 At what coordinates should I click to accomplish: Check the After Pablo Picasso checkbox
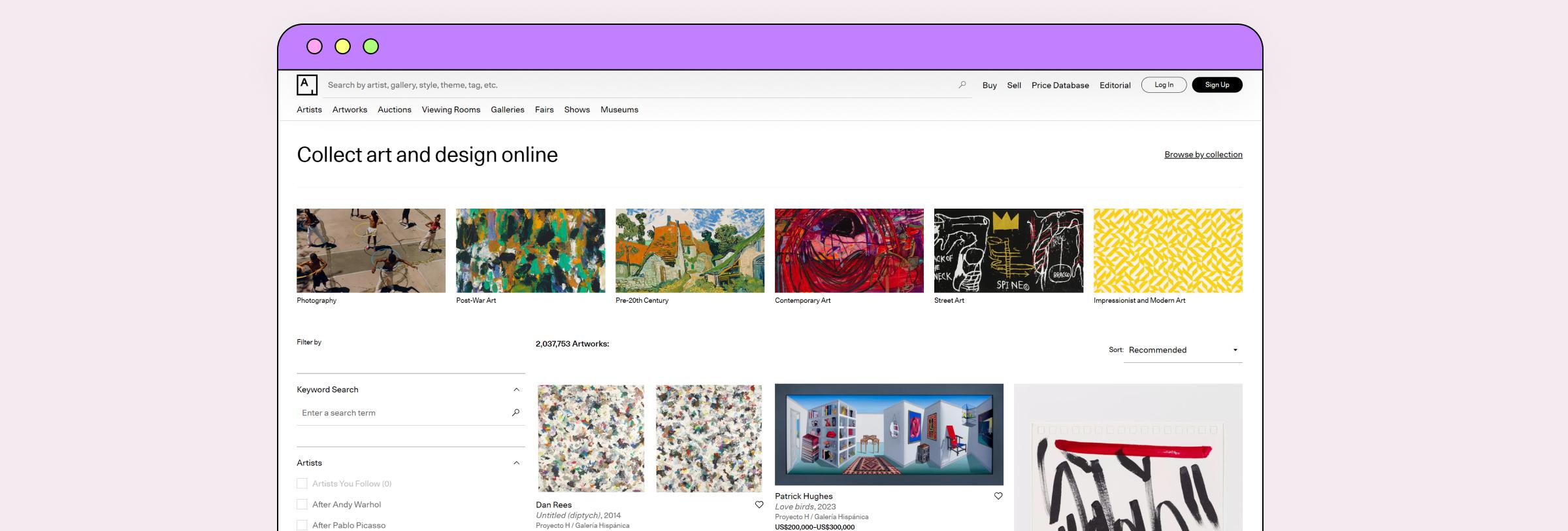302,525
